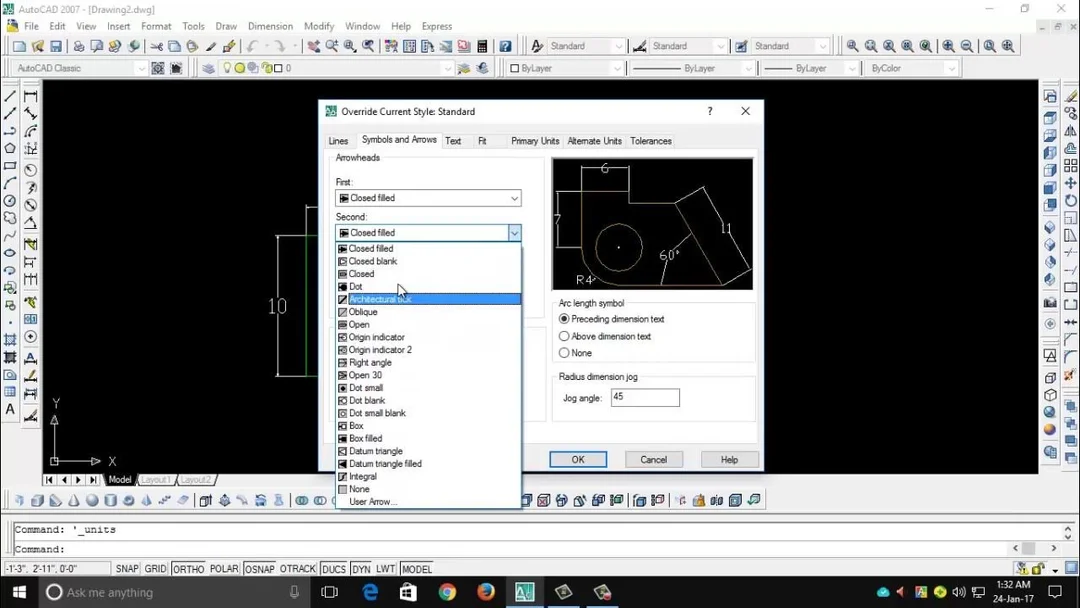
Task: Switch to the Model tab
Action: point(120,480)
